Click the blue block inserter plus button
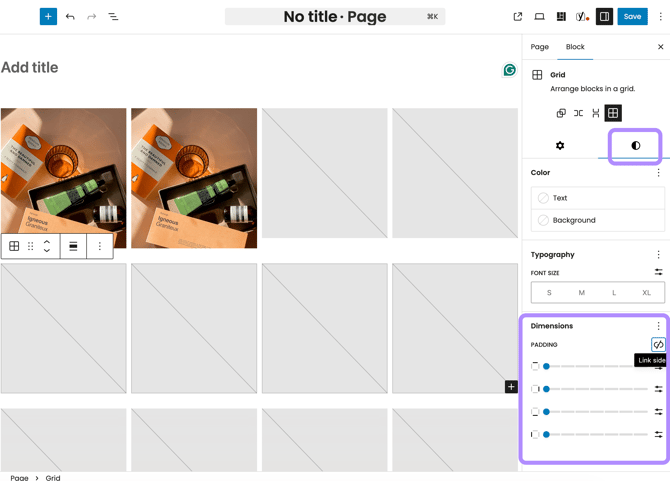 (x=48, y=17)
